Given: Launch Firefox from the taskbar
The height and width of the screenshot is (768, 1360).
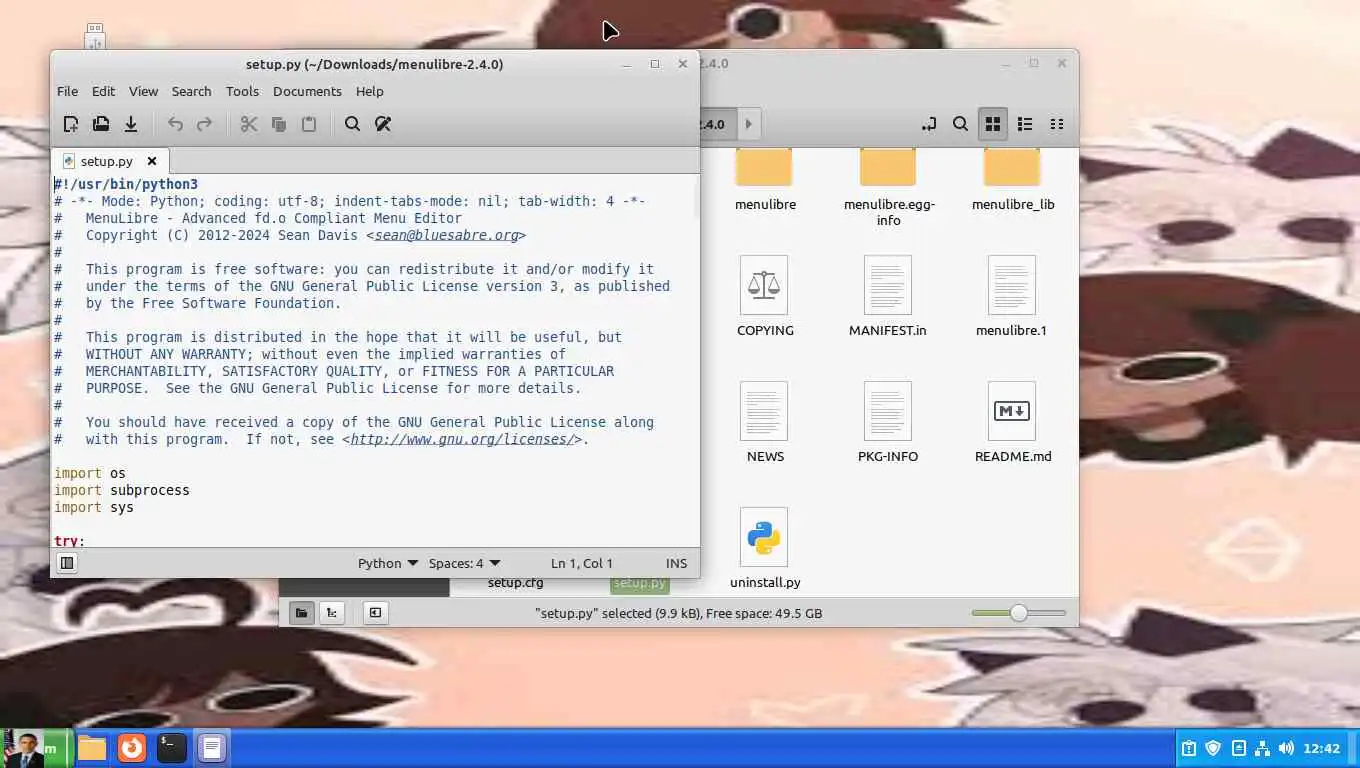Looking at the screenshot, I should pos(132,748).
